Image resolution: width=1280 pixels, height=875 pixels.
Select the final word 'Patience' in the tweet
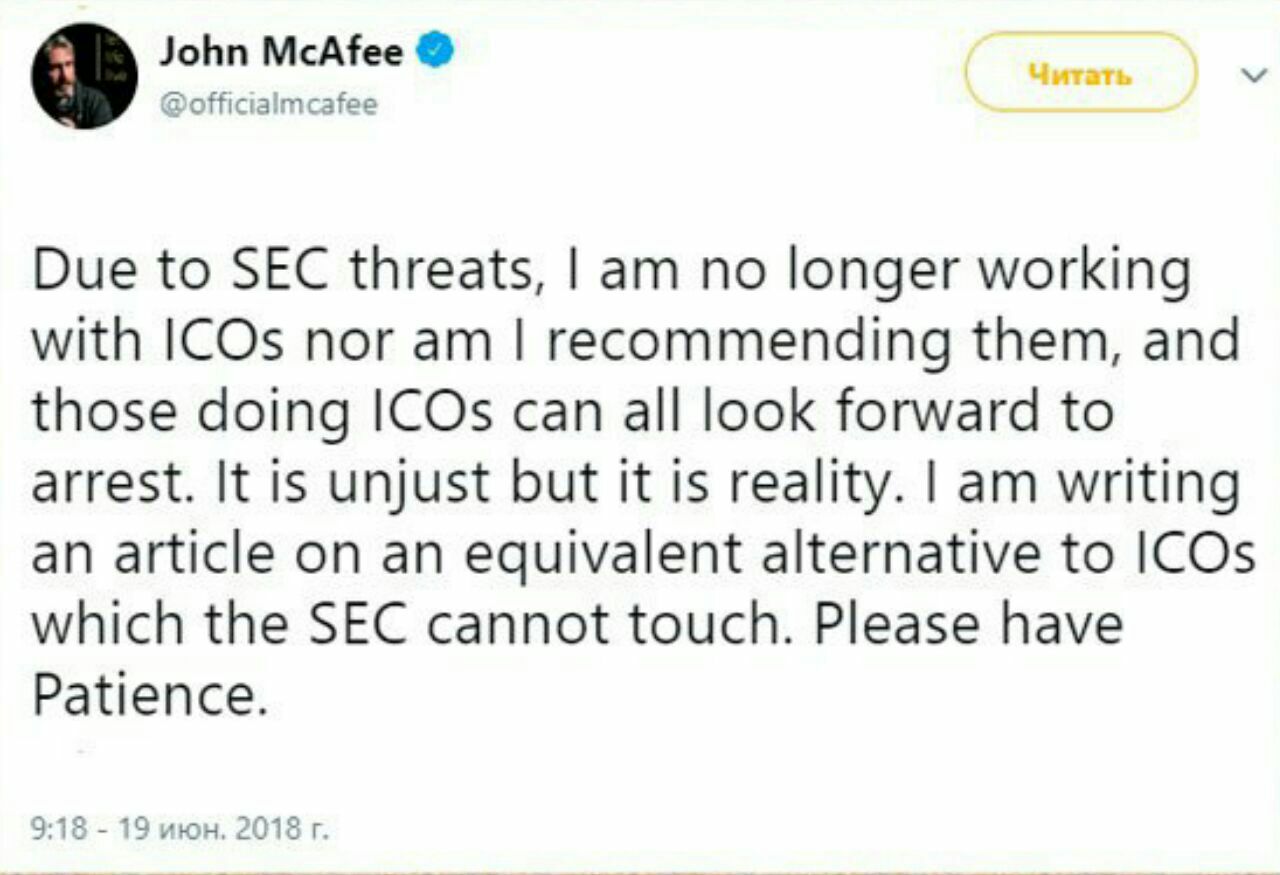coord(150,695)
